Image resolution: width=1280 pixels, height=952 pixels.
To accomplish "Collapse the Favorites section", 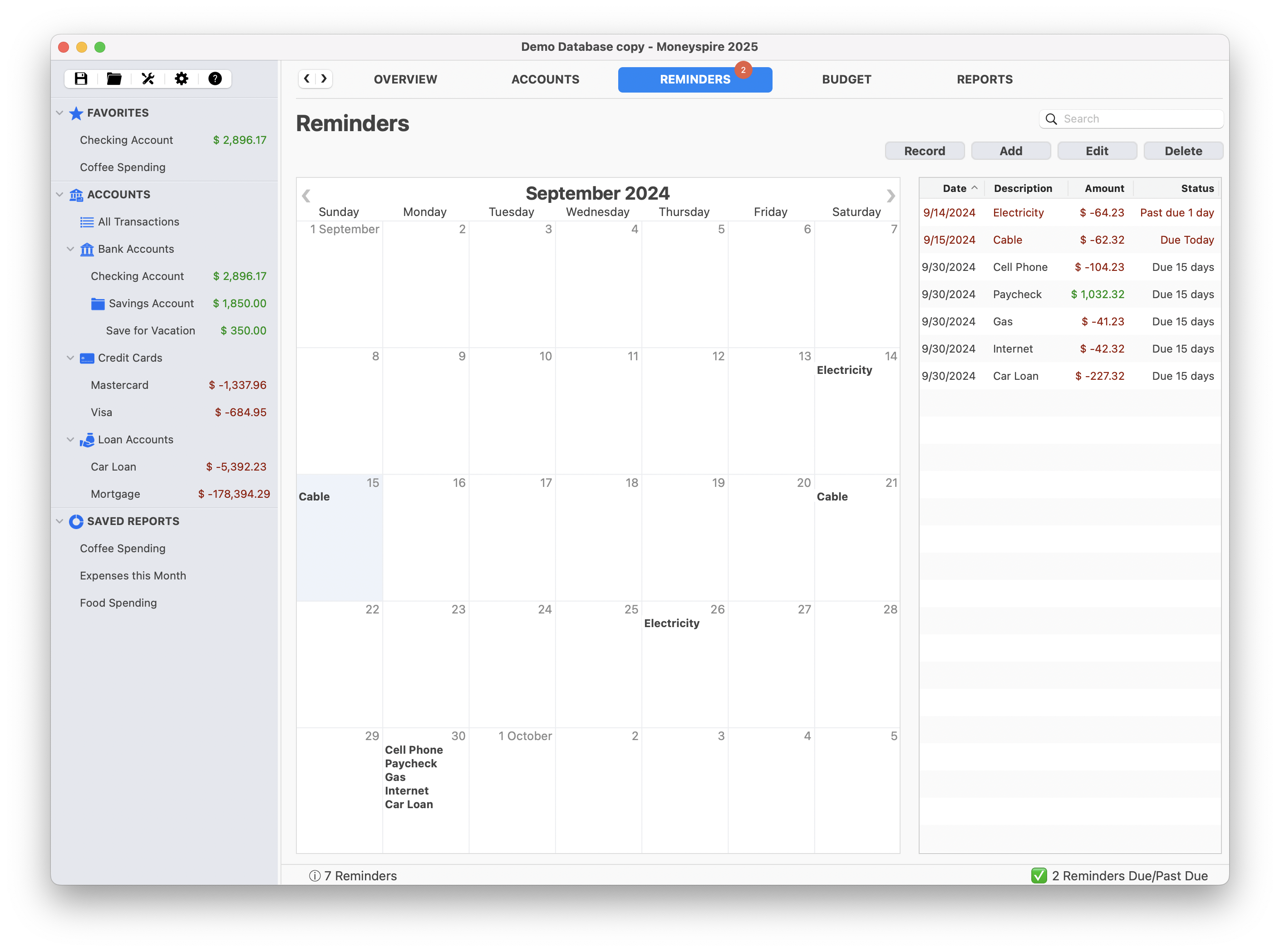I will [59, 113].
